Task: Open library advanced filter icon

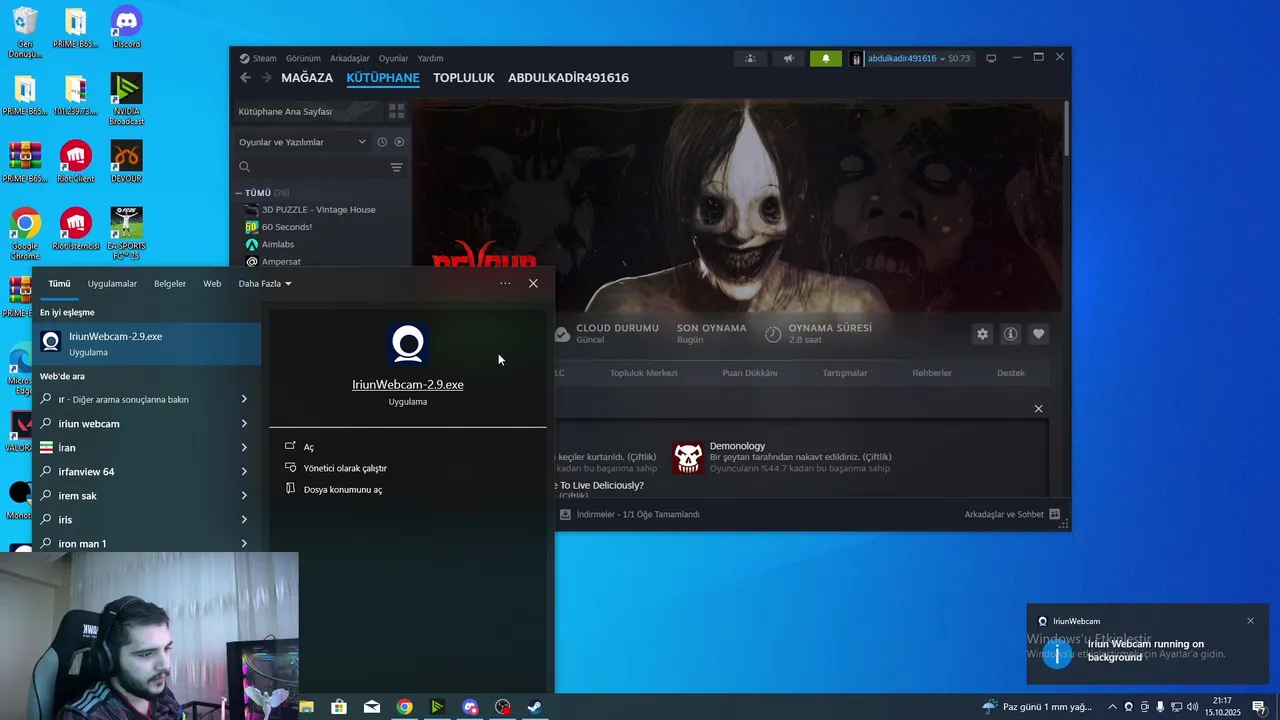Action: point(396,167)
